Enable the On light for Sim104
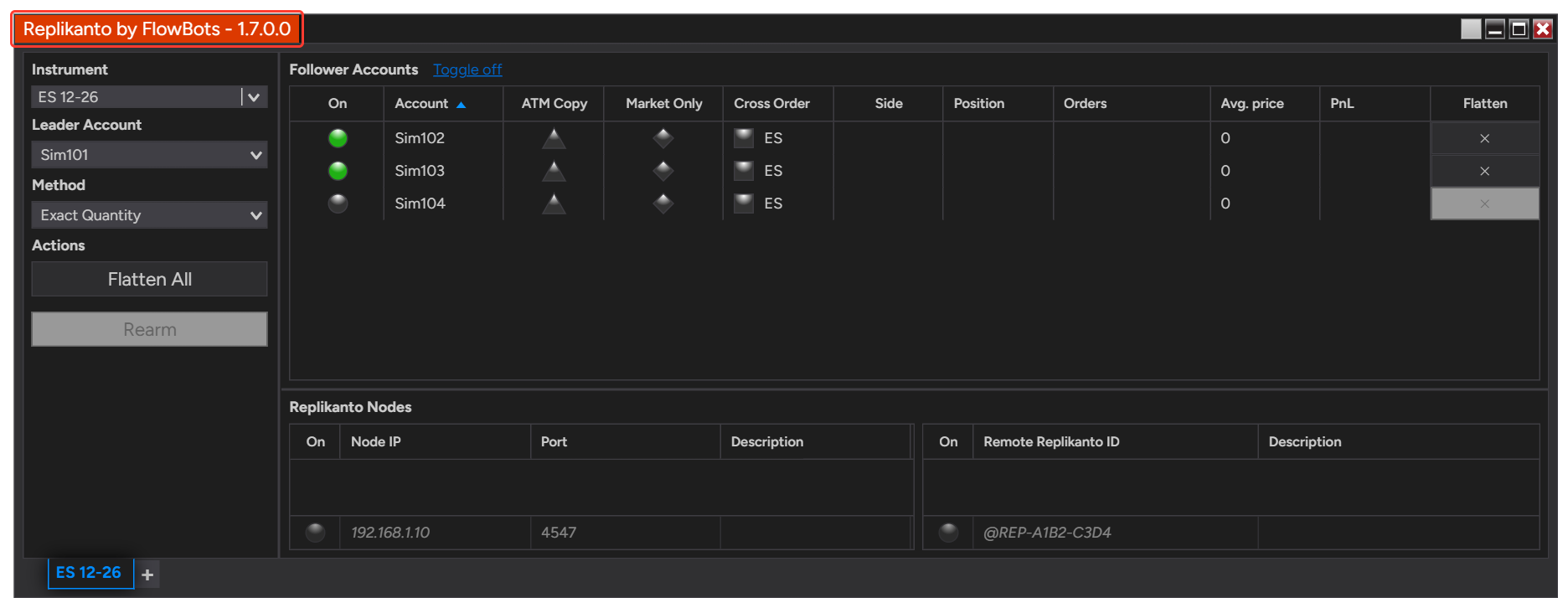 pos(338,204)
